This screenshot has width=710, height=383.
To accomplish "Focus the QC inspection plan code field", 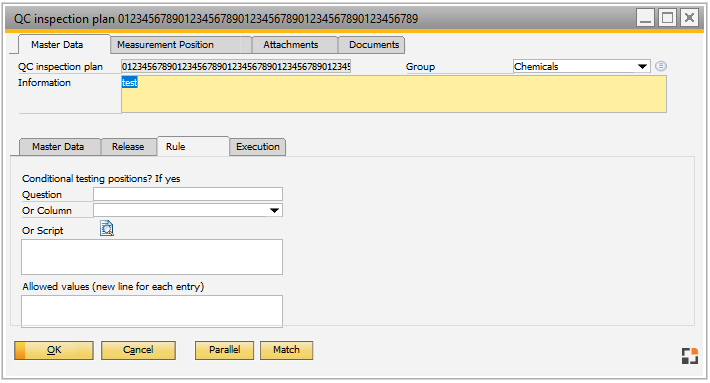I will pos(236,67).
